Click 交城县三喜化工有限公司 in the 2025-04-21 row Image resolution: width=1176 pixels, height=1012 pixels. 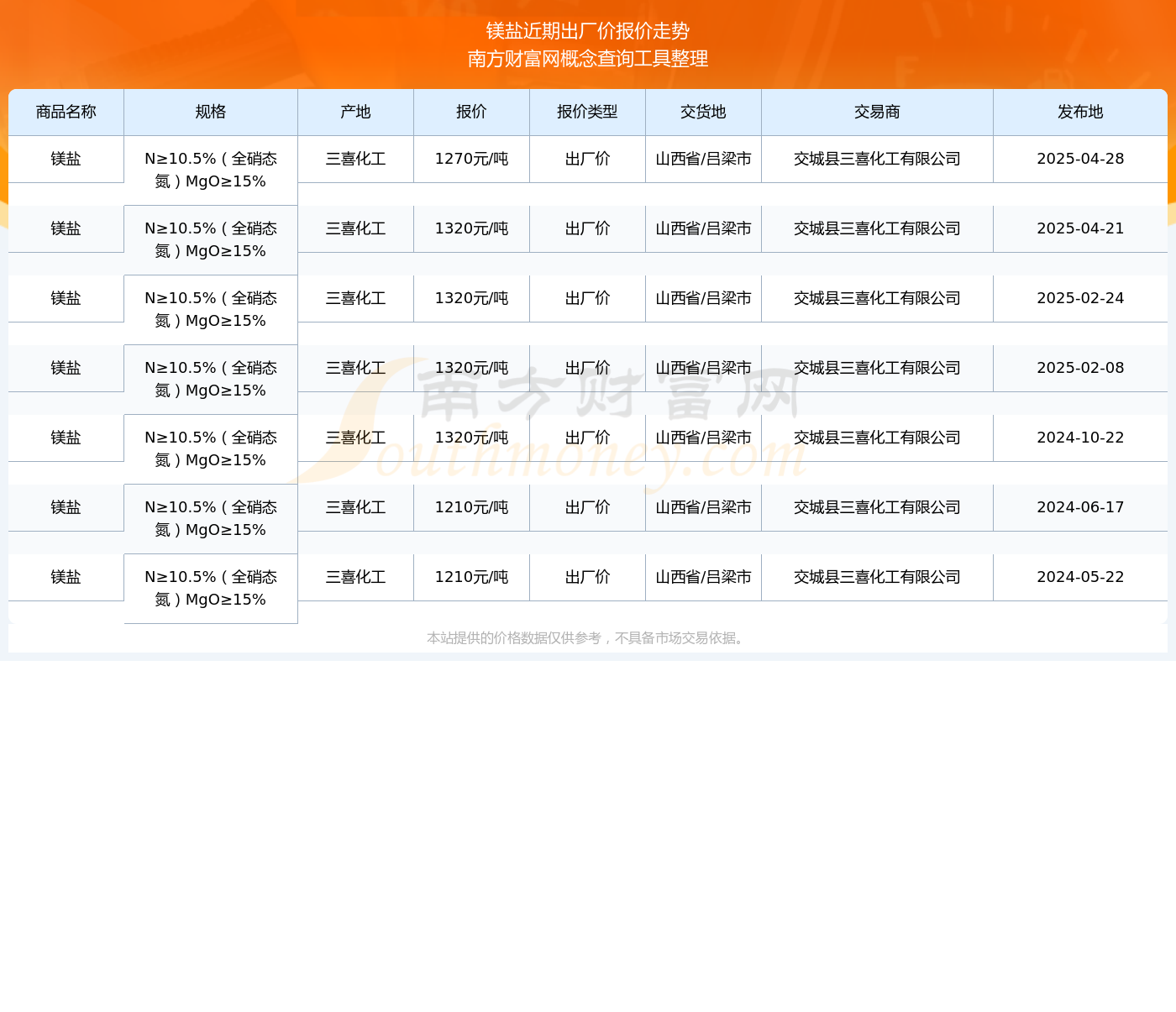click(878, 228)
